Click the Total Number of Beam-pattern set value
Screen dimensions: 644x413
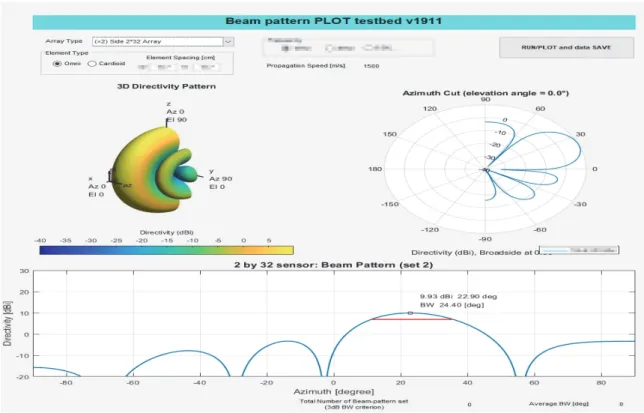pos(469,404)
